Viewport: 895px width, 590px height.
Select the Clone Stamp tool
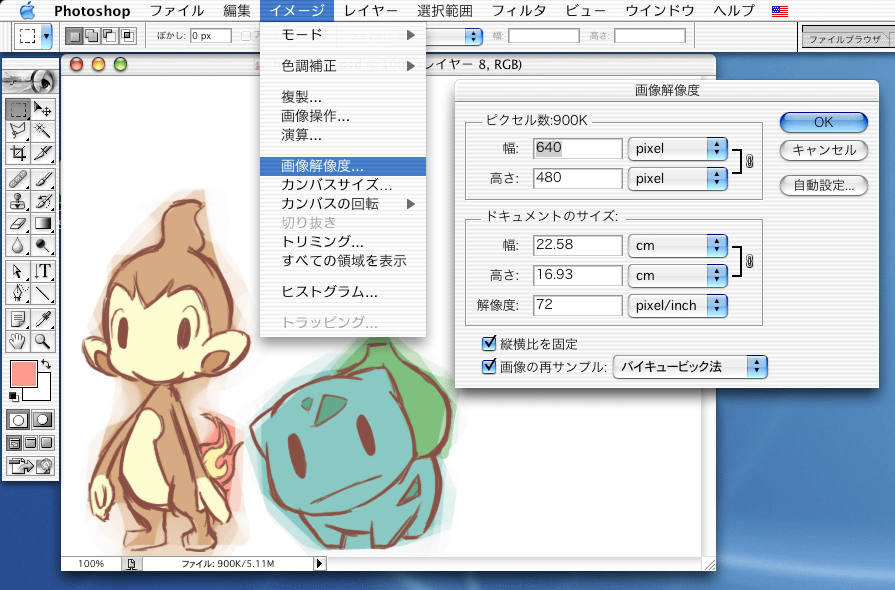(x=18, y=201)
